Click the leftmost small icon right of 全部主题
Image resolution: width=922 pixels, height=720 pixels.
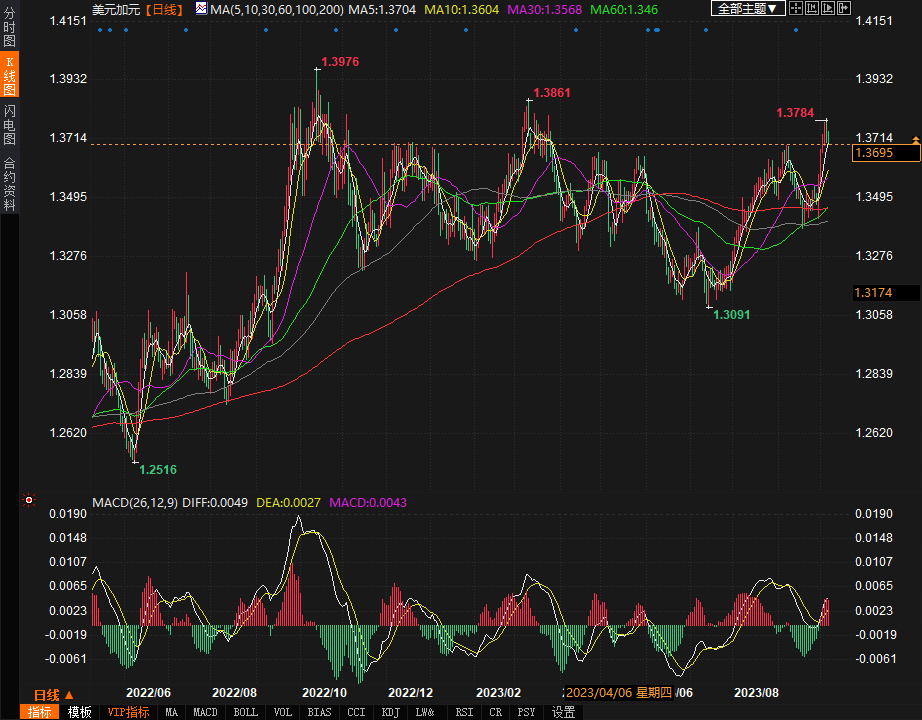pos(796,8)
